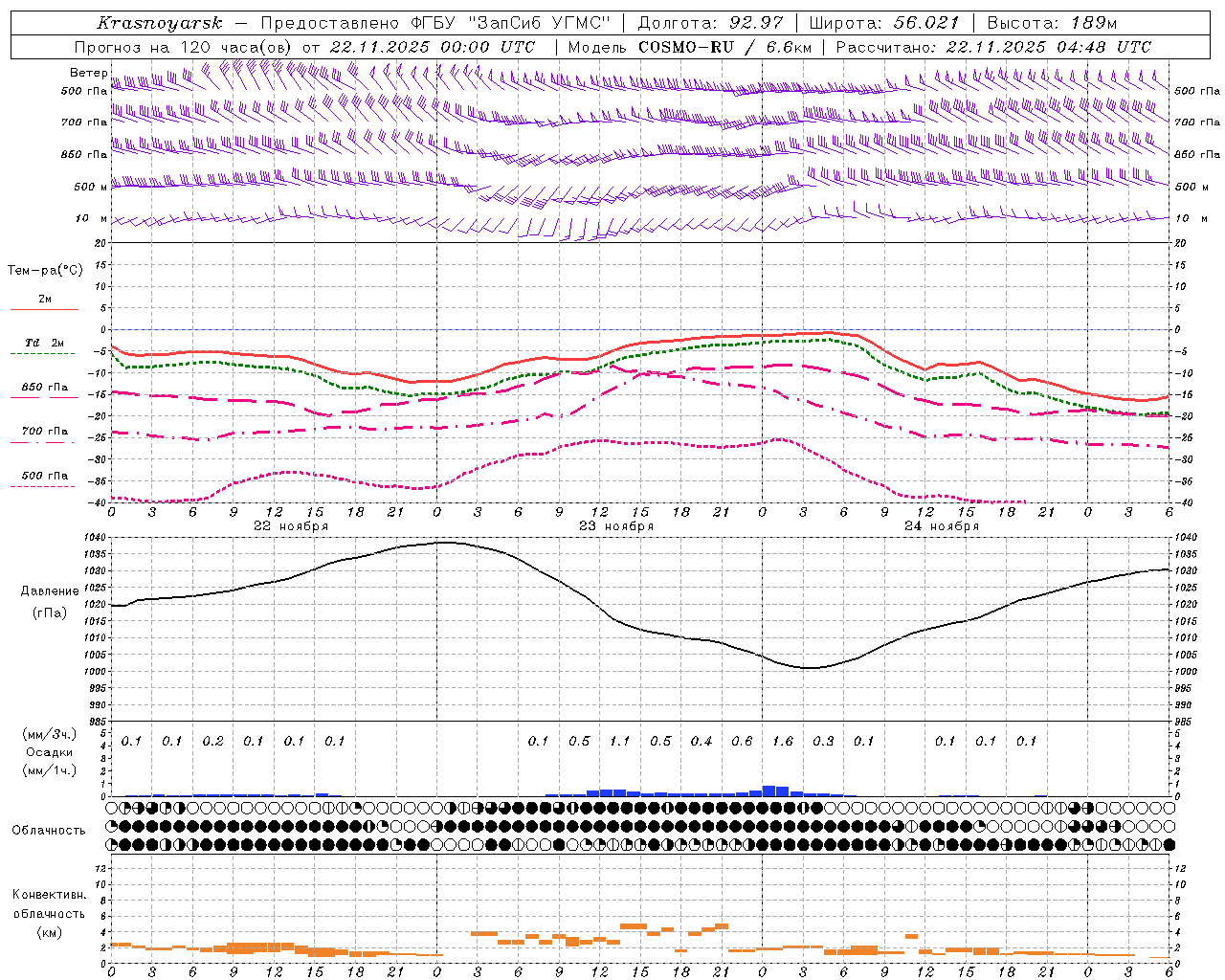Click the 1.6 precipitation value
The height and width of the screenshot is (980, 1225).
tap(782, 741)
